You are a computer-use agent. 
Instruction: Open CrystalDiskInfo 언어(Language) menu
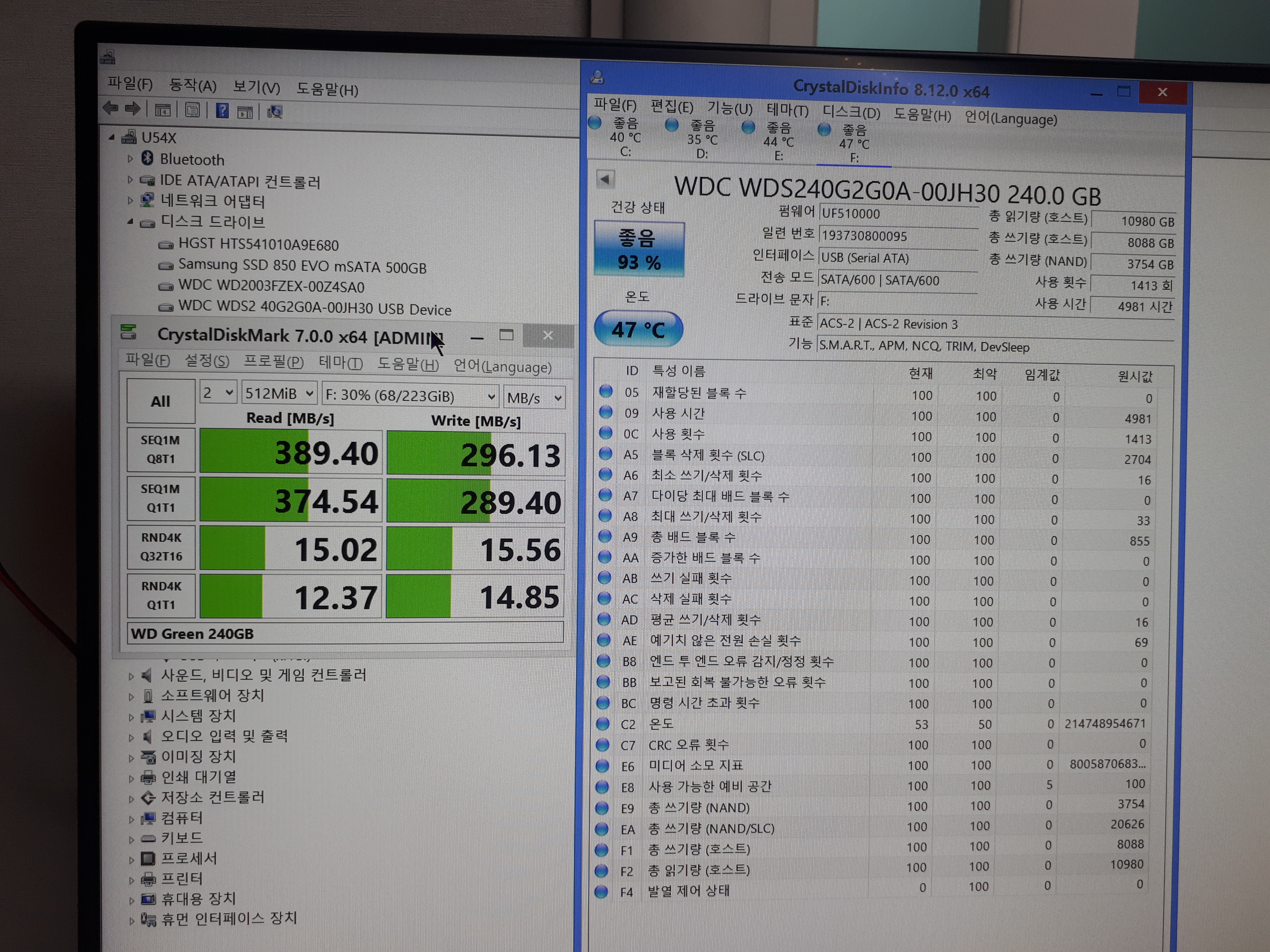(1010, 118)
